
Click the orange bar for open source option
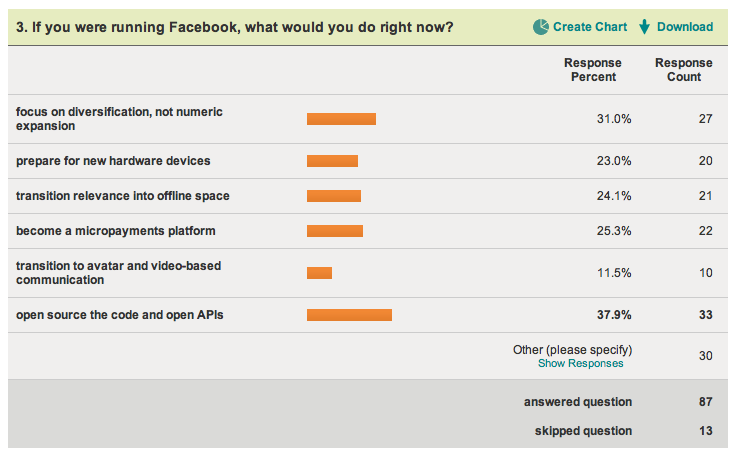point(349,315)
